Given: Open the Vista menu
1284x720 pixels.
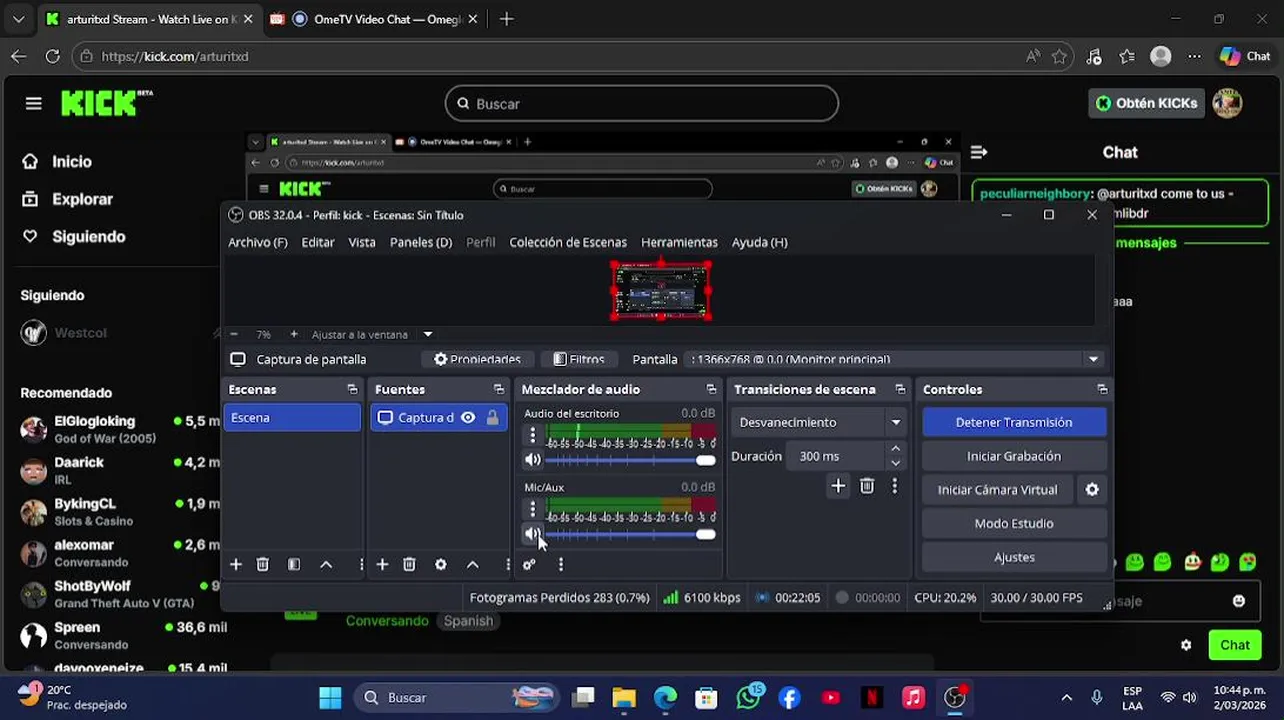Looking at the screenshot, I should 362,242.
